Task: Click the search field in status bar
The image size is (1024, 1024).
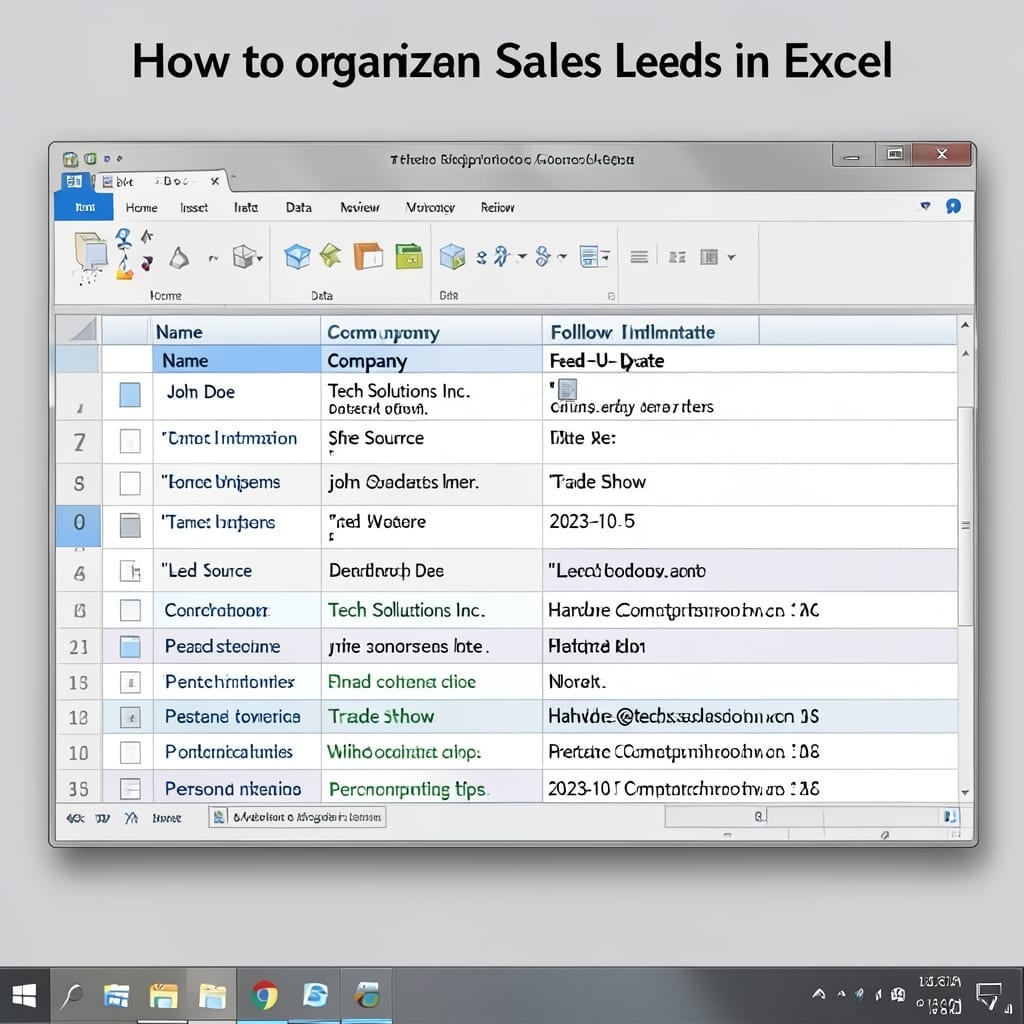Action: pos(715,816)
